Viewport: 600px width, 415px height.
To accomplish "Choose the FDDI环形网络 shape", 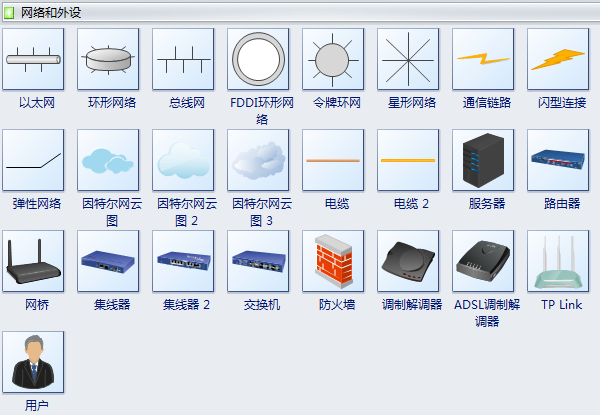I will point(258,59).
